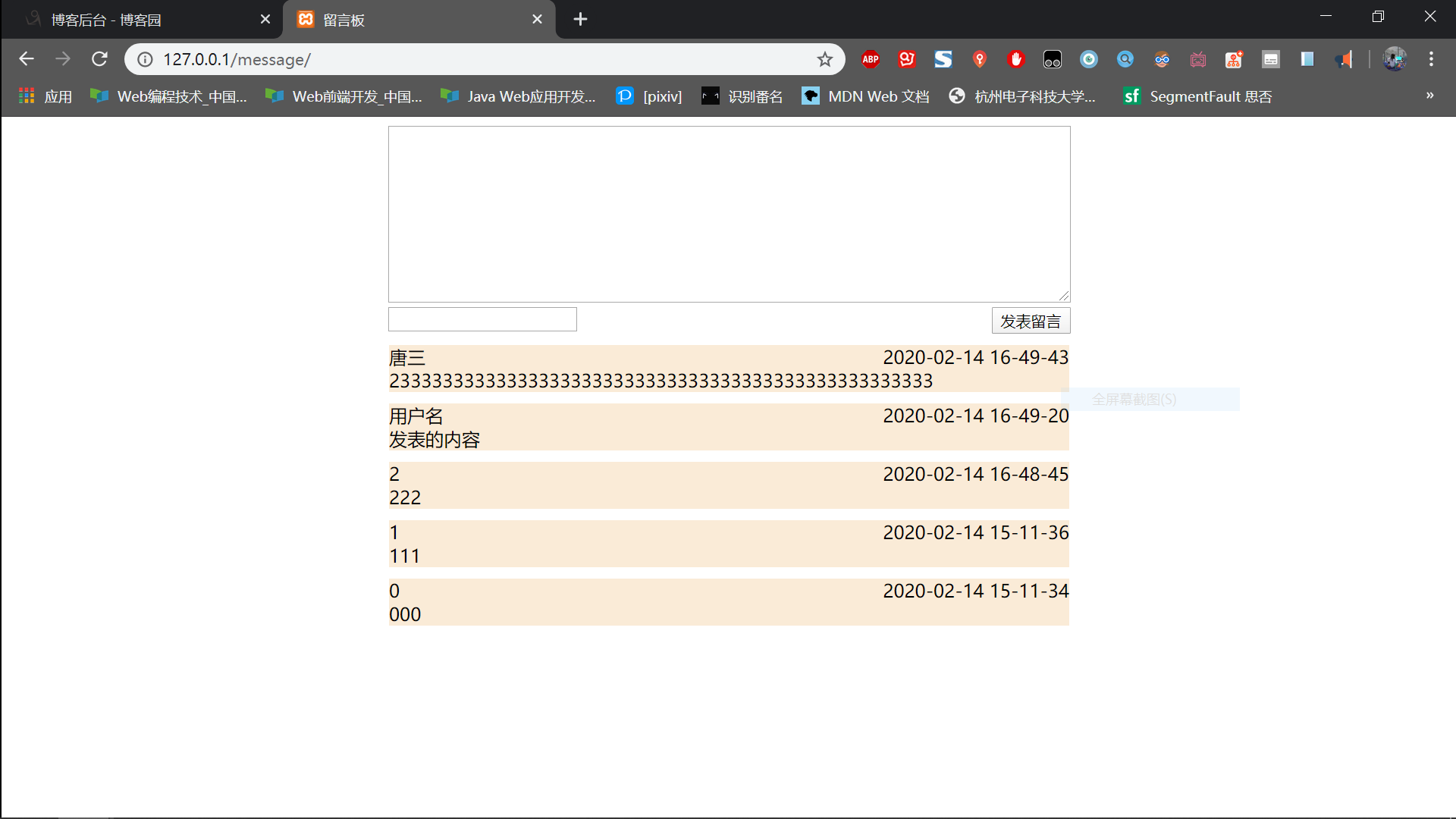
Task: Expand hidden bookmarks overflow chevron
Action: coord(1429,96)
